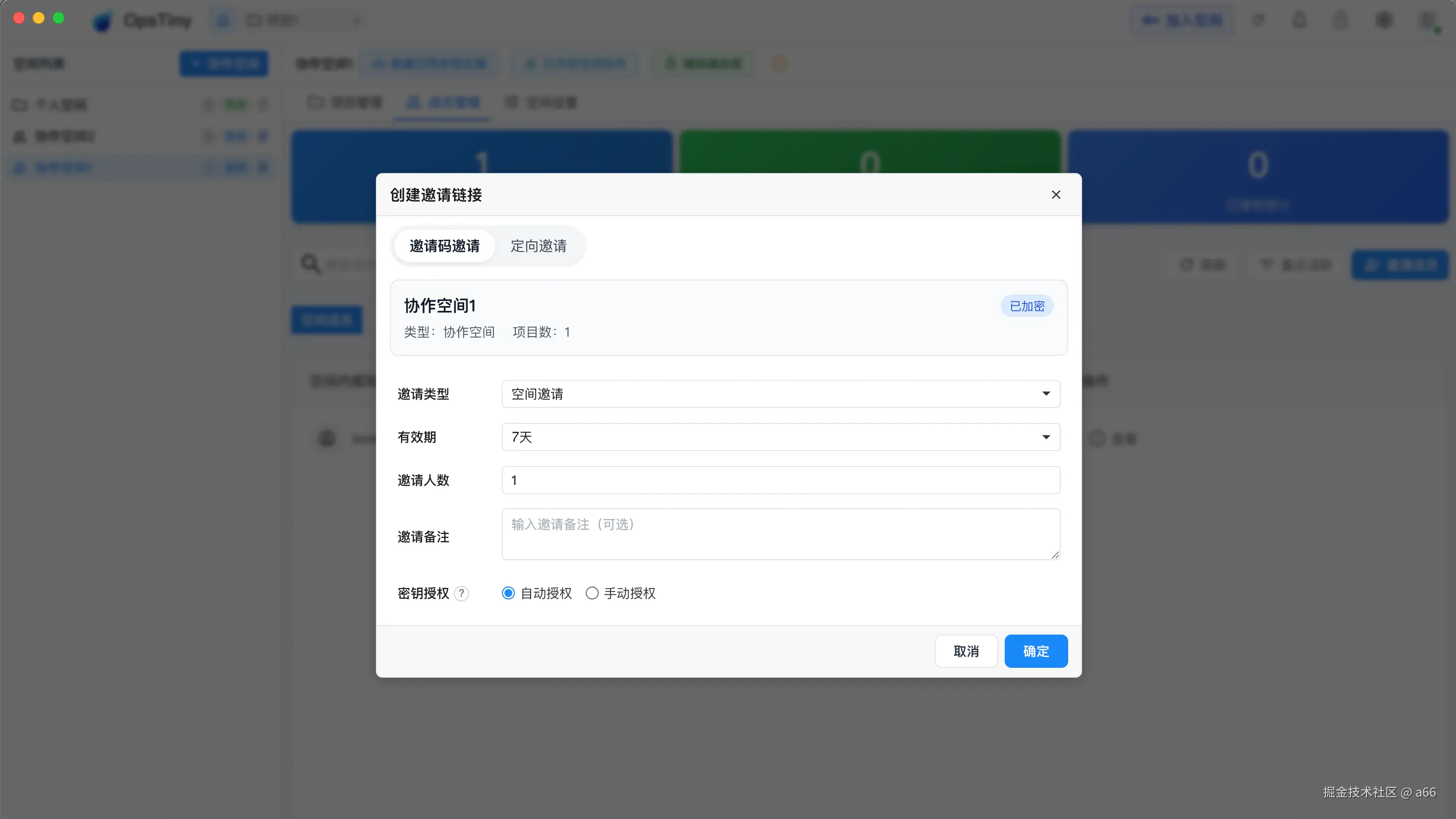This screenshot has height=819, width=1456.
Task: Switch to the 定向邀请 tab
Action: [x=538, y=246]
